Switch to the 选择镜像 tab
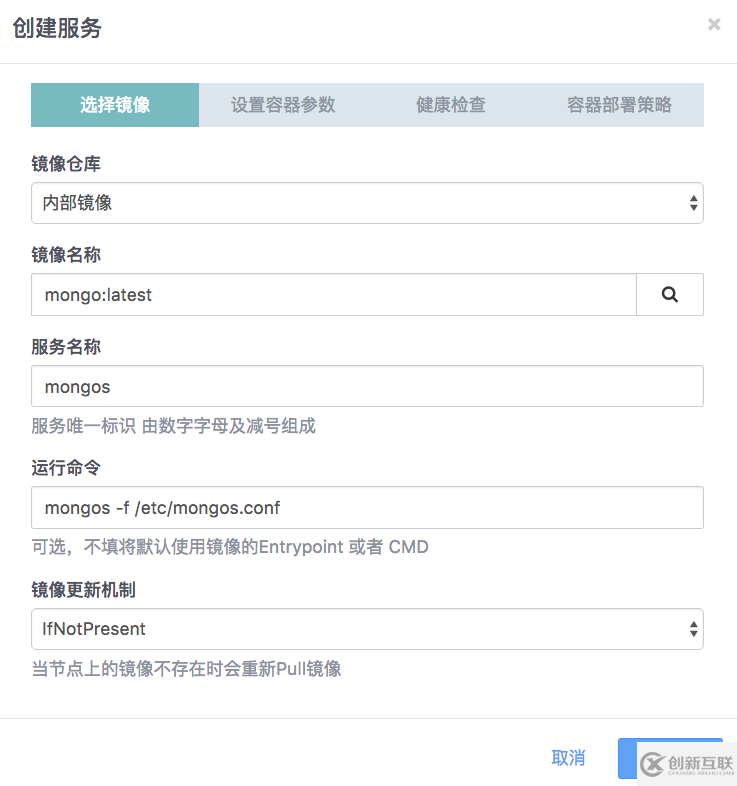The width and height of the screenshot is (737, 786). click(x=115, y=105)
